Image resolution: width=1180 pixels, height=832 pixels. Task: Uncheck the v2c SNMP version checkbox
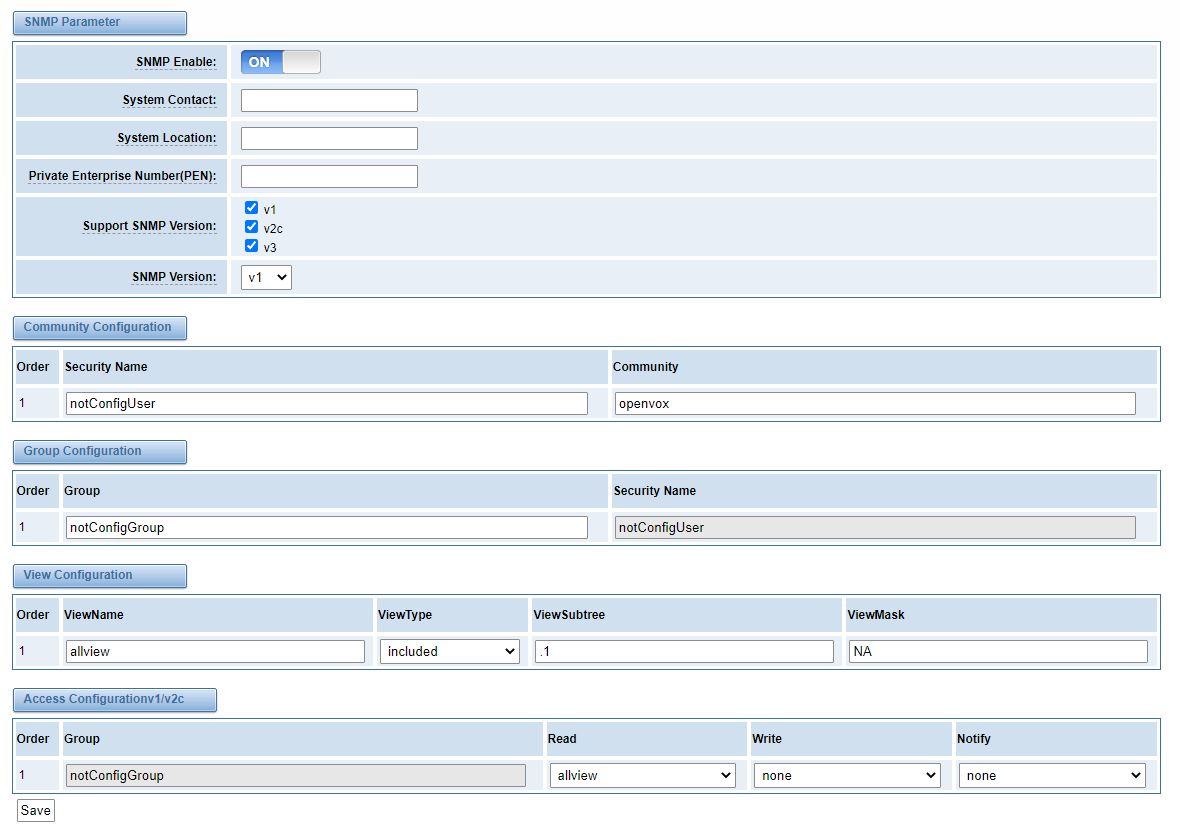251,226
